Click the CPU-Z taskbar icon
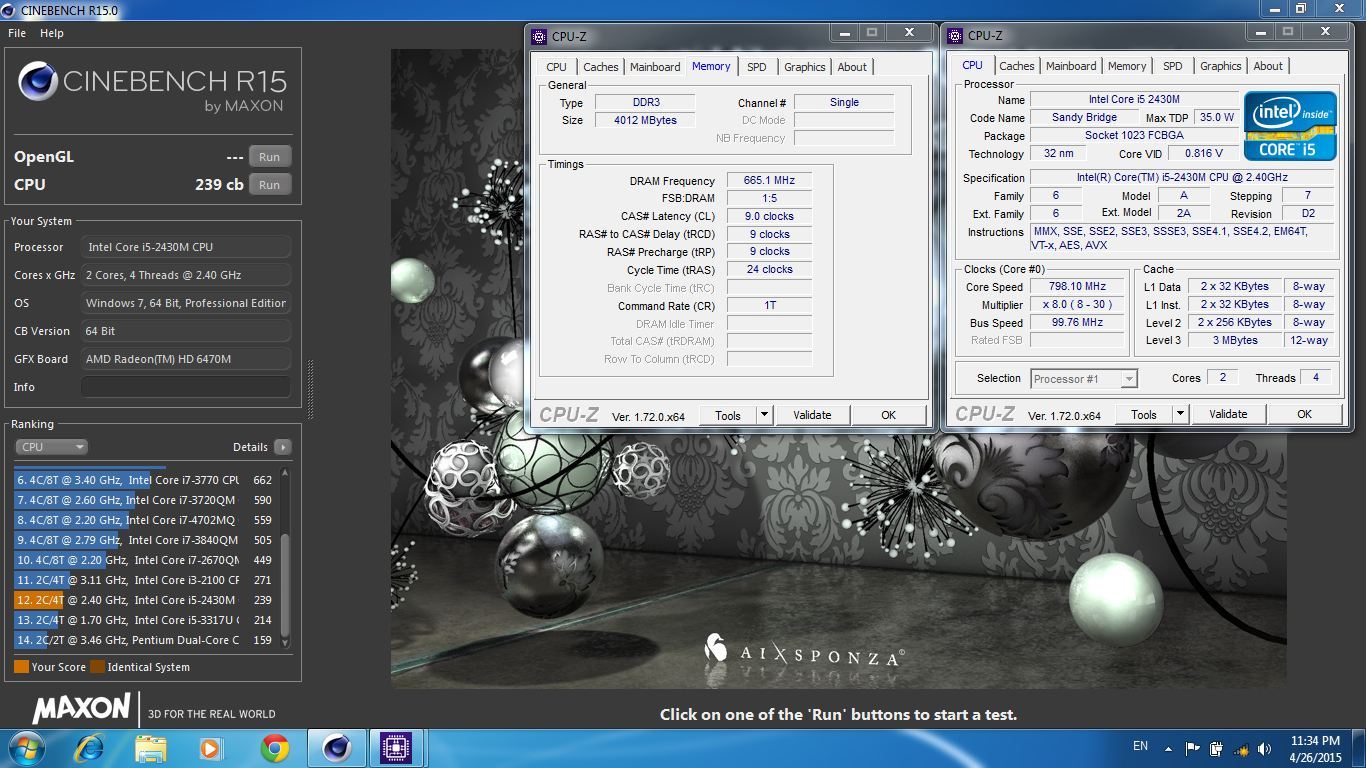This screenshot has width=1366, height=768. (397, 748)
